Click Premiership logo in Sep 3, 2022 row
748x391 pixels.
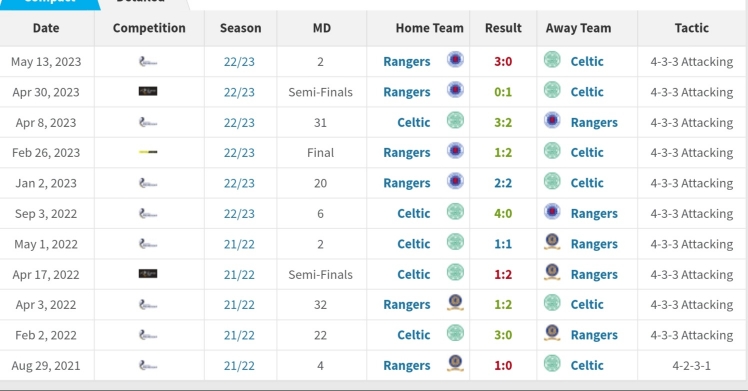pyautogui.click(x=148, y=213)
